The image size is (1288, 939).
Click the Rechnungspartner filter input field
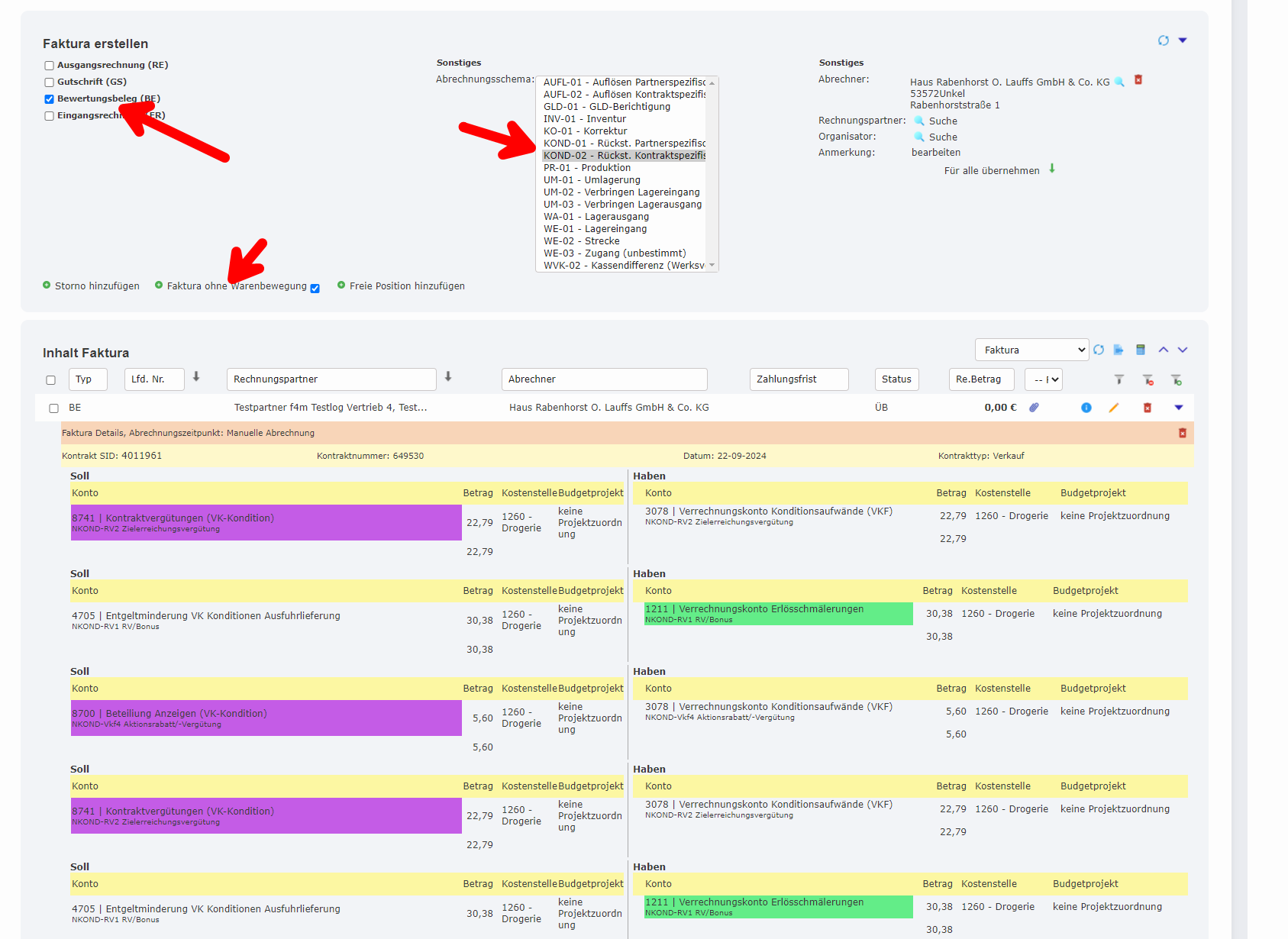coord(331,379)
